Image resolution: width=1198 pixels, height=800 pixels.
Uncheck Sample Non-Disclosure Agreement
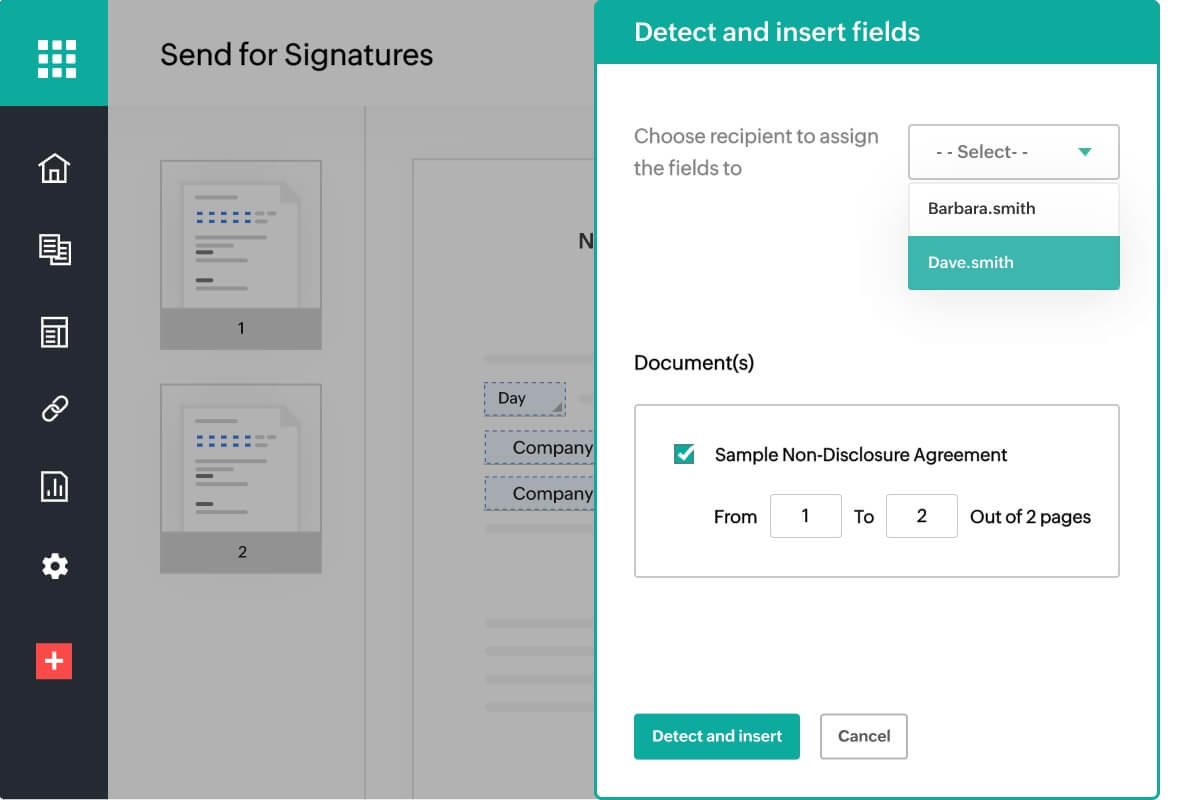pyautogui.click(x=682, y=454)
